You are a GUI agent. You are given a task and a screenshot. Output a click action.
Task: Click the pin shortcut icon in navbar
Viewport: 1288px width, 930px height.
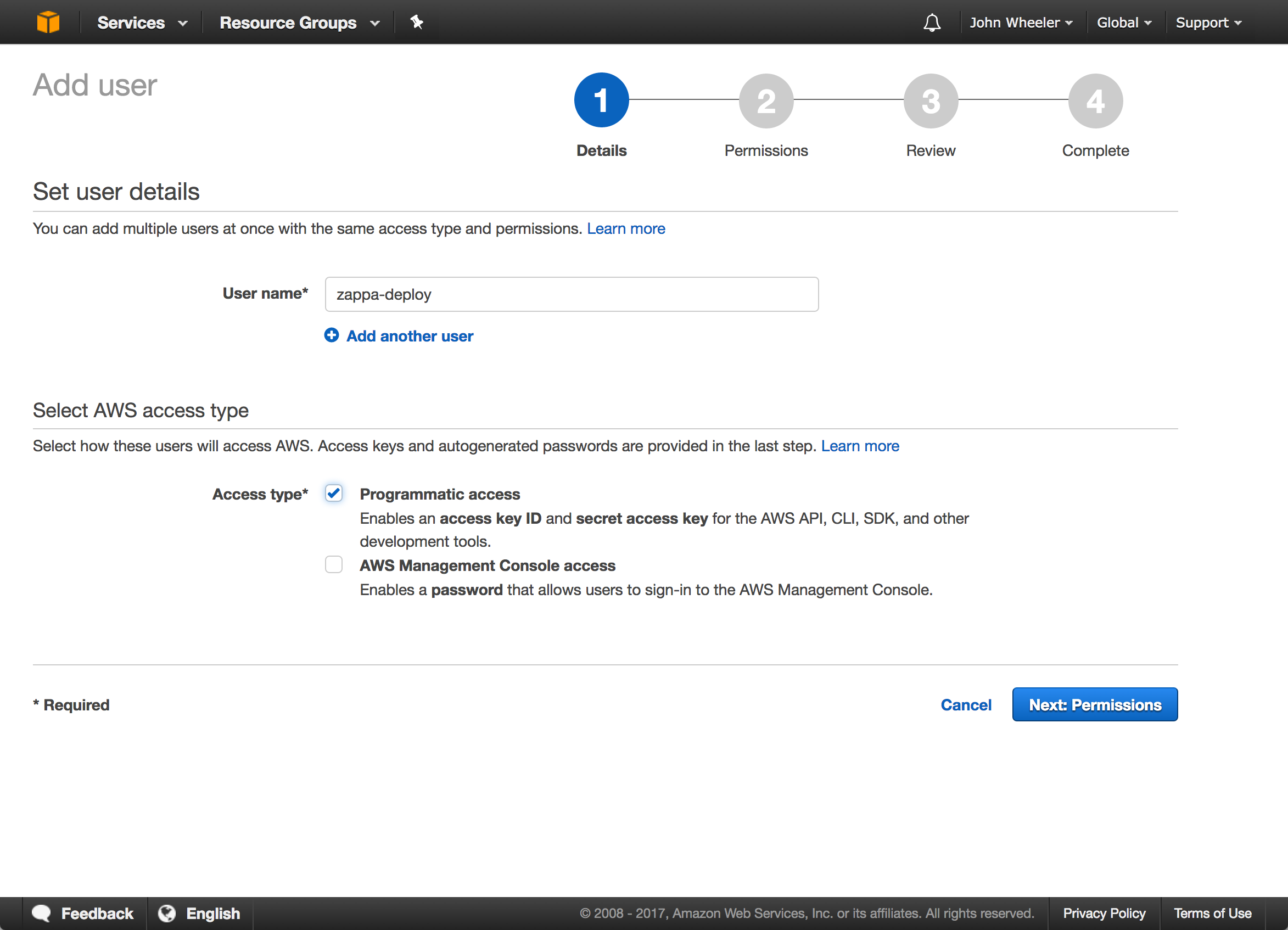[417, 22]
